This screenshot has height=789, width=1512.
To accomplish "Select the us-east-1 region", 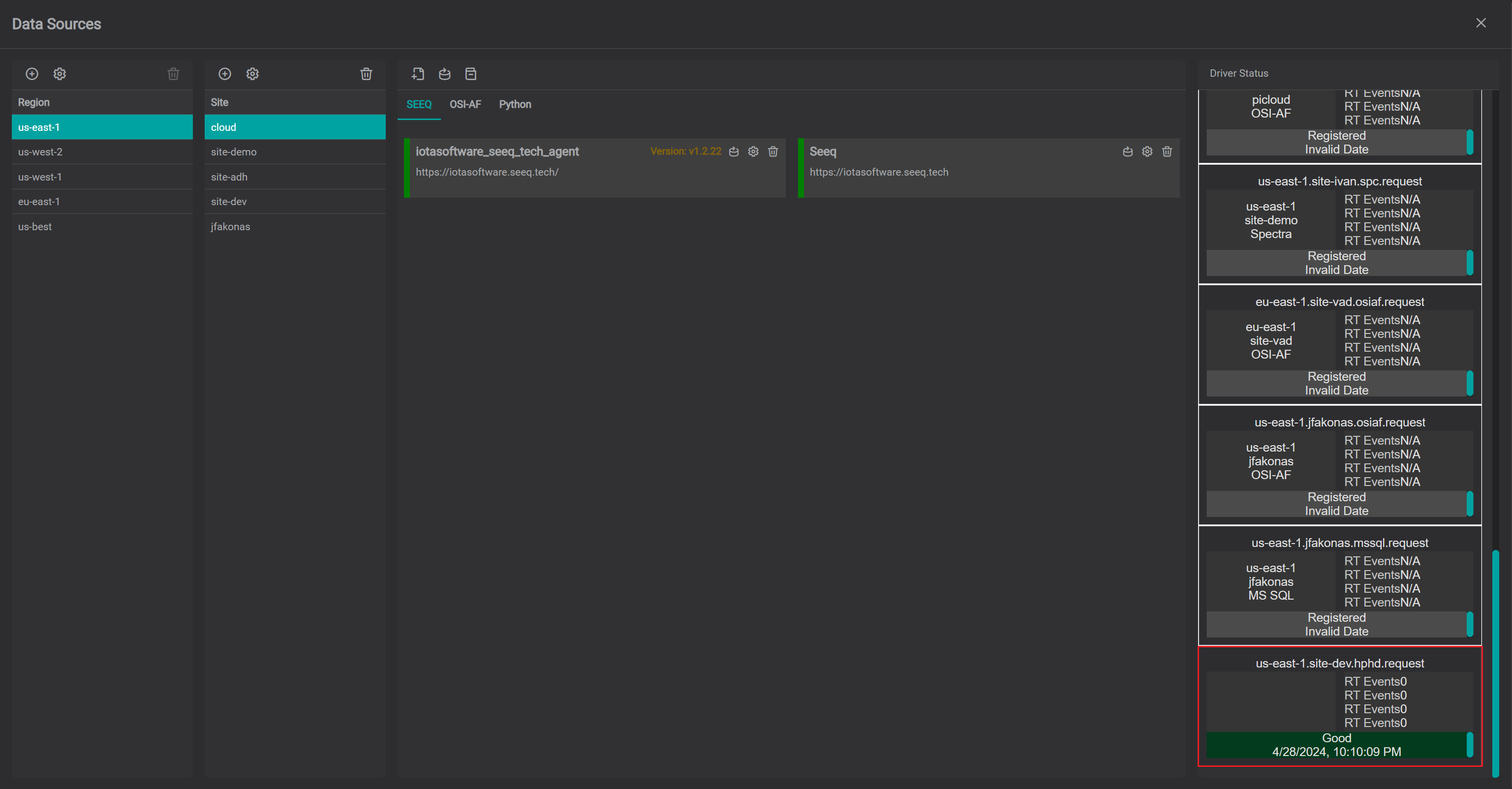I will point(102,127).
